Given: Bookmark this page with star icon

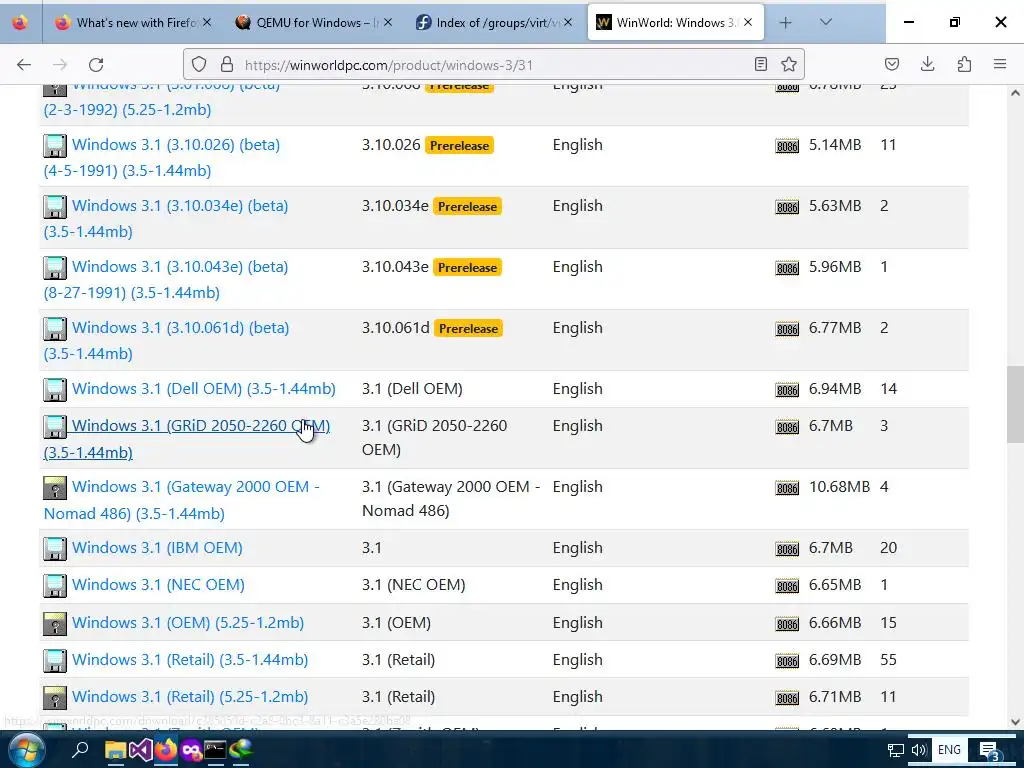Looking at the screenshot, I should click(x=789, y=64).
